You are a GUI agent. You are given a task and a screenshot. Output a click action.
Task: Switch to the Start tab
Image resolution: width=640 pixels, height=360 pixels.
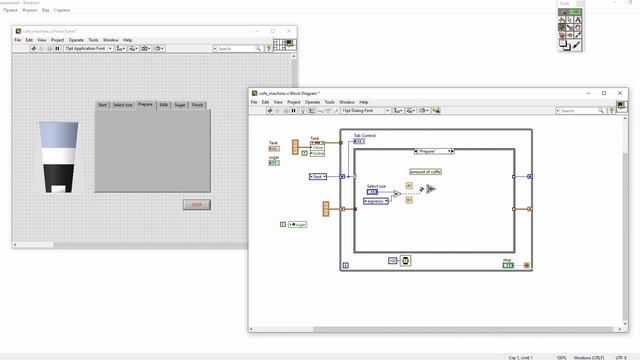click(x=102, y=105)
